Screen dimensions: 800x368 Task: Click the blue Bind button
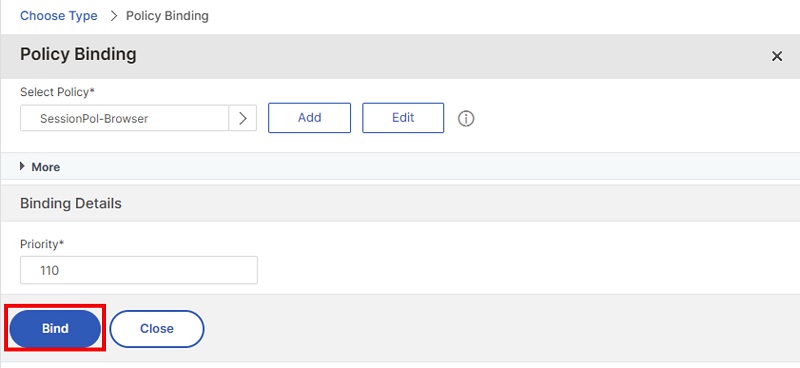click(x=55, y=328)
